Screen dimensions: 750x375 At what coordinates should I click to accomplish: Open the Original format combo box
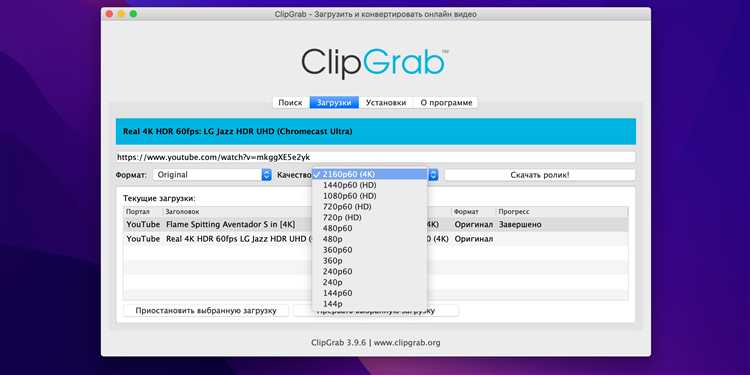pyautogui.click(x=212, y=175)
